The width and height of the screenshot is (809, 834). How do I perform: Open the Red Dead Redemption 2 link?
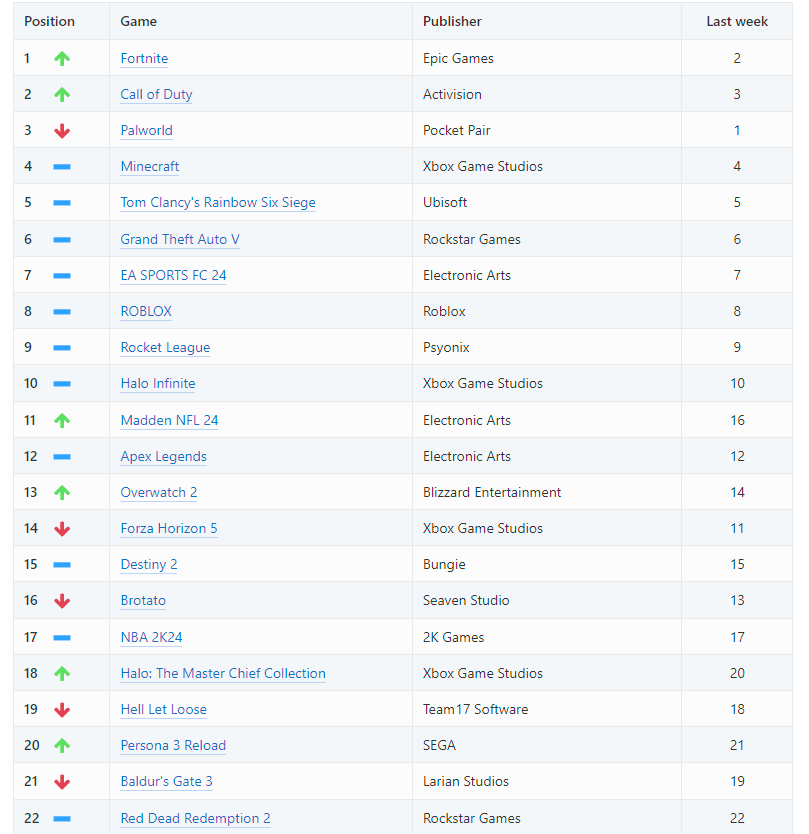(x=196, y=819)
